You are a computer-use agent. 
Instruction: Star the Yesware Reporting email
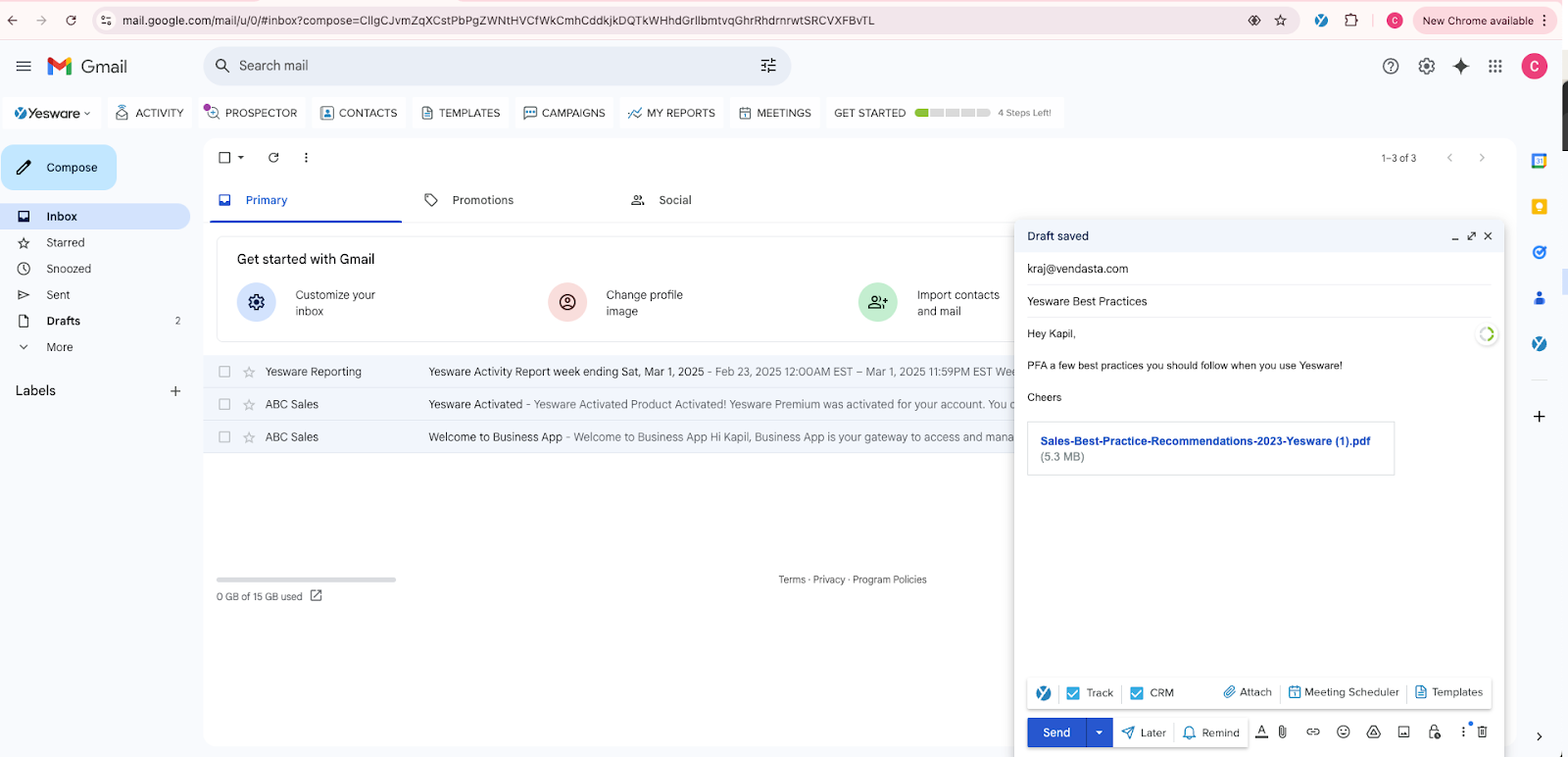[249, 372]
